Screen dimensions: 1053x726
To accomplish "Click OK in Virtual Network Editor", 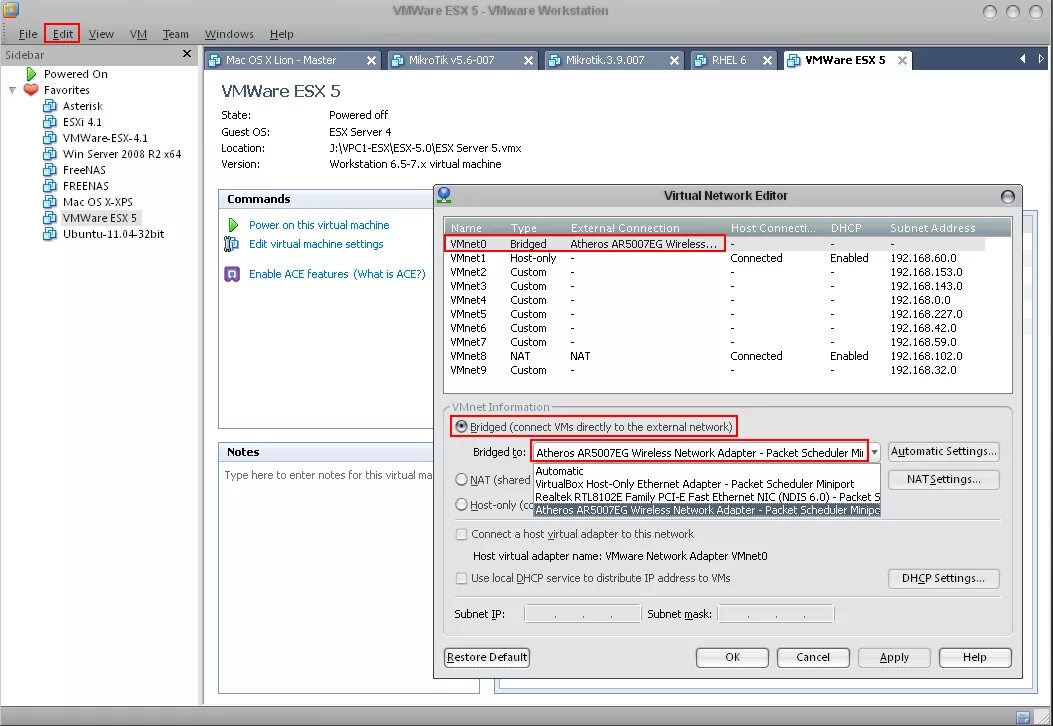I will 732,657.
